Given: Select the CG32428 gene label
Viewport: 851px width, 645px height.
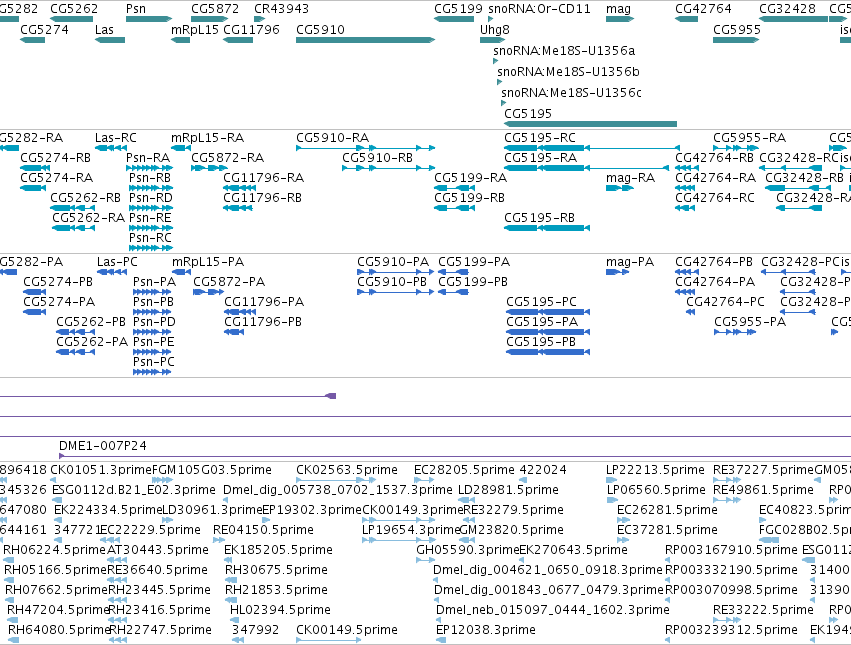Looking at the screenshot, I should 788,9.
